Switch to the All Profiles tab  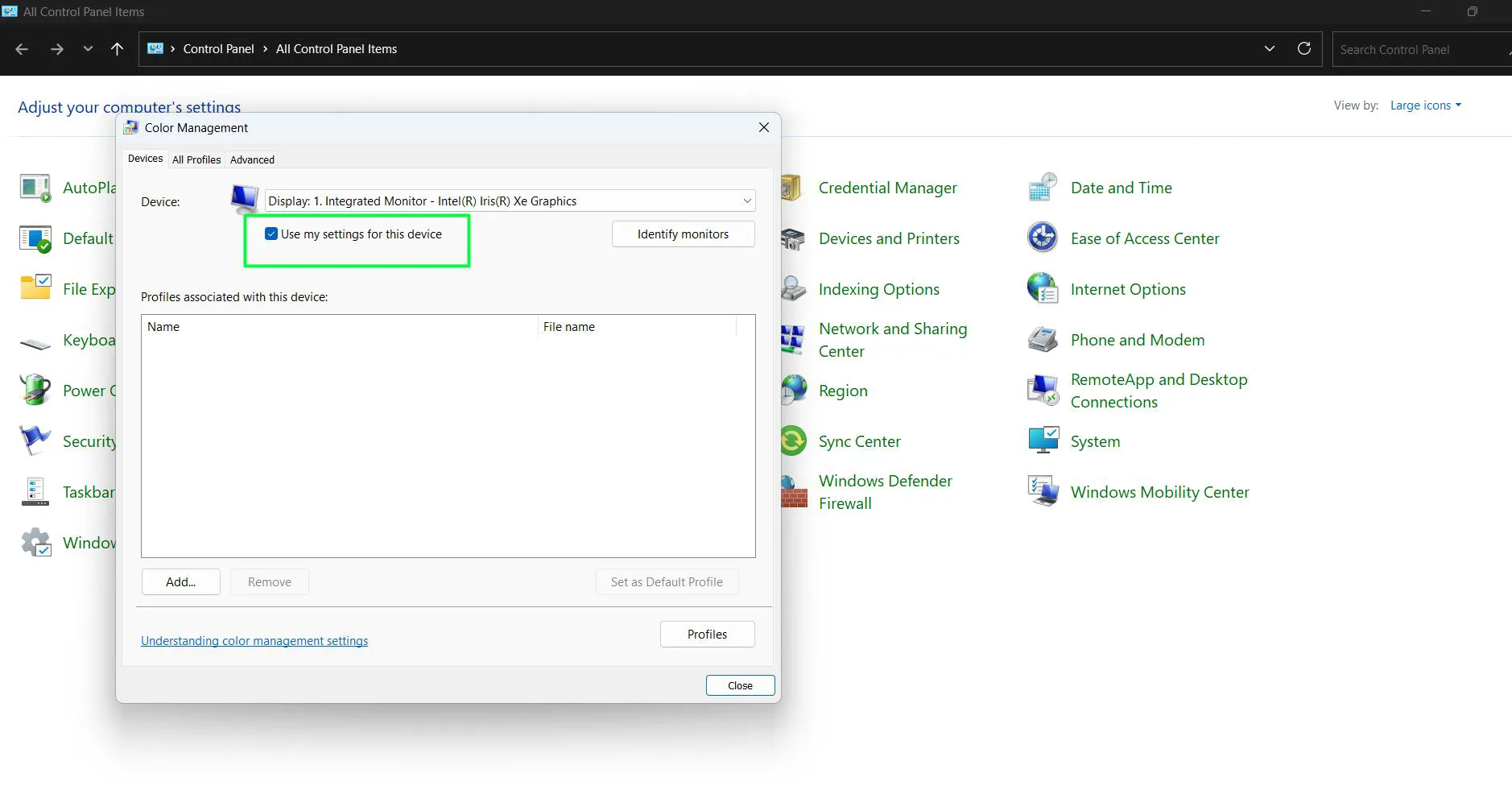click(x=196, y=159)
